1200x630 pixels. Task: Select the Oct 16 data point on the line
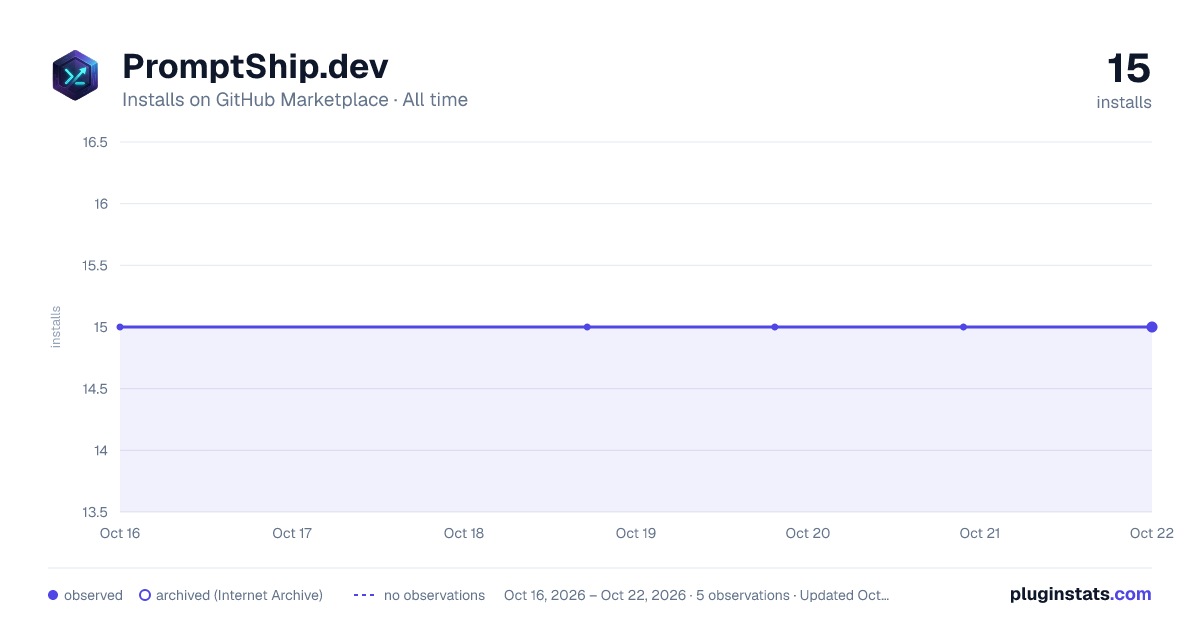(x=120, y=327)
